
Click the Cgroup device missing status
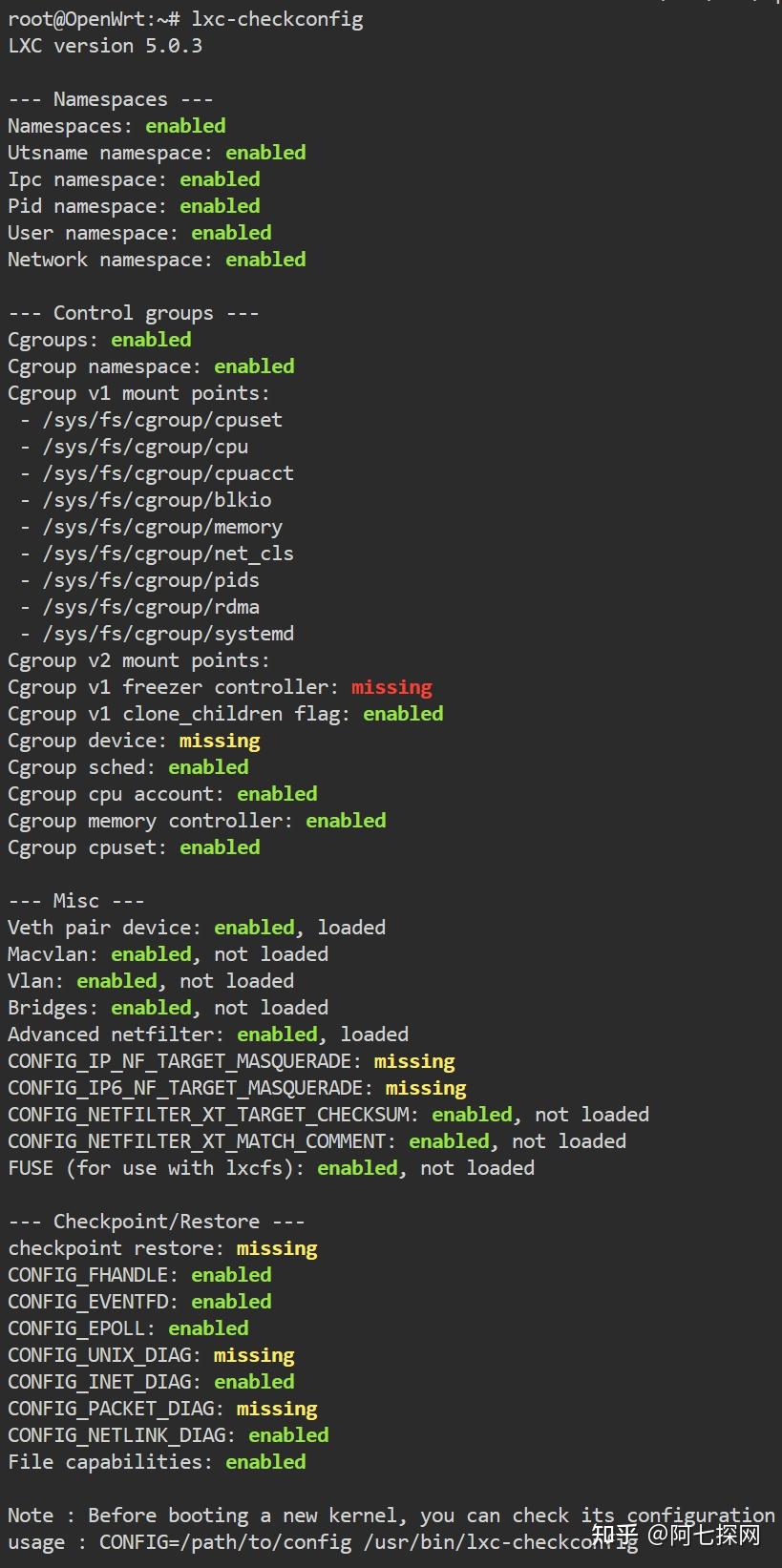[x=220, y=741]
